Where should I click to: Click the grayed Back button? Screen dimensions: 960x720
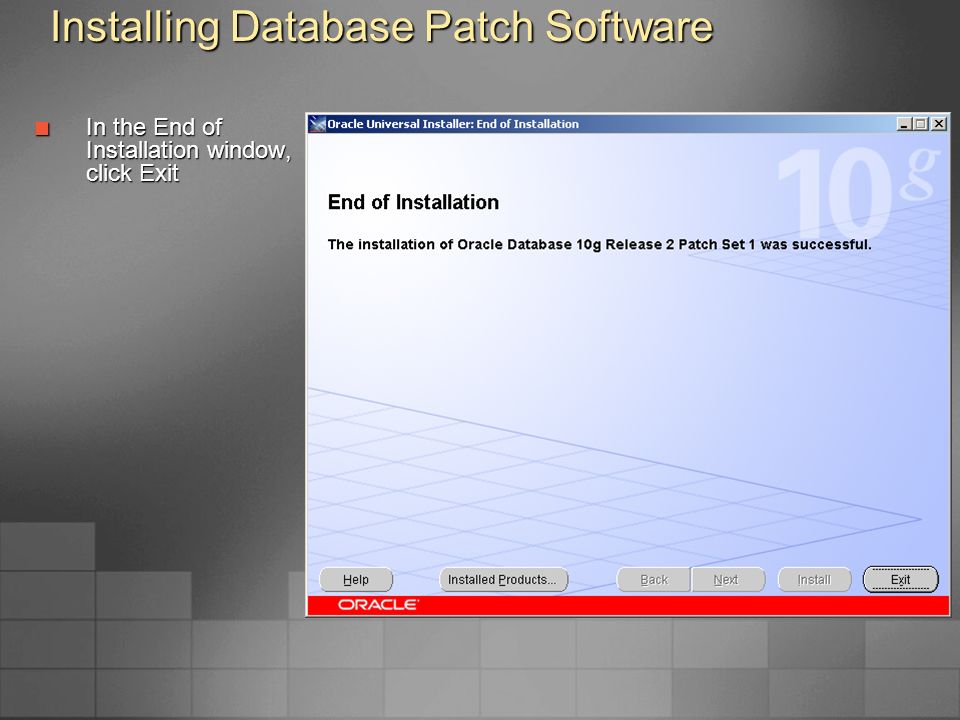[x=653, y=579]
